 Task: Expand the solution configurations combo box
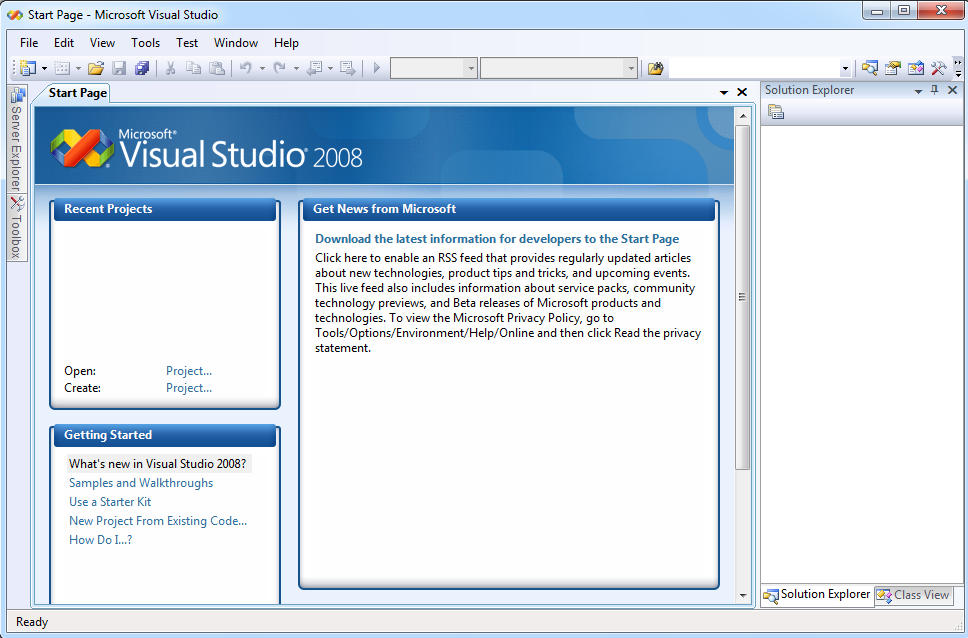click(473, 68)
